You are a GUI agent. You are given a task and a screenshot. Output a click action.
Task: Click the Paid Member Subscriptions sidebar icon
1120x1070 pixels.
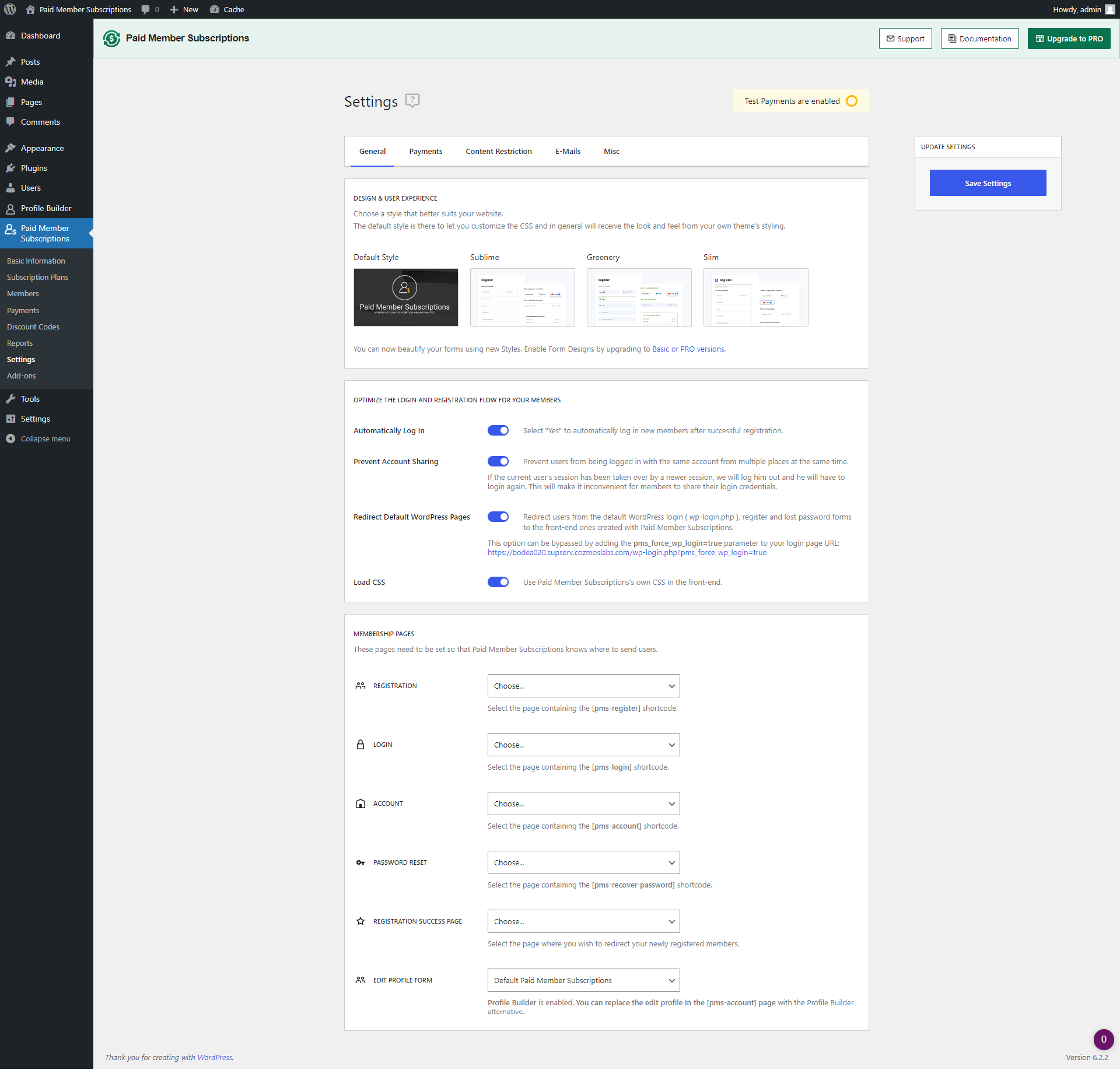pos(10,229)
